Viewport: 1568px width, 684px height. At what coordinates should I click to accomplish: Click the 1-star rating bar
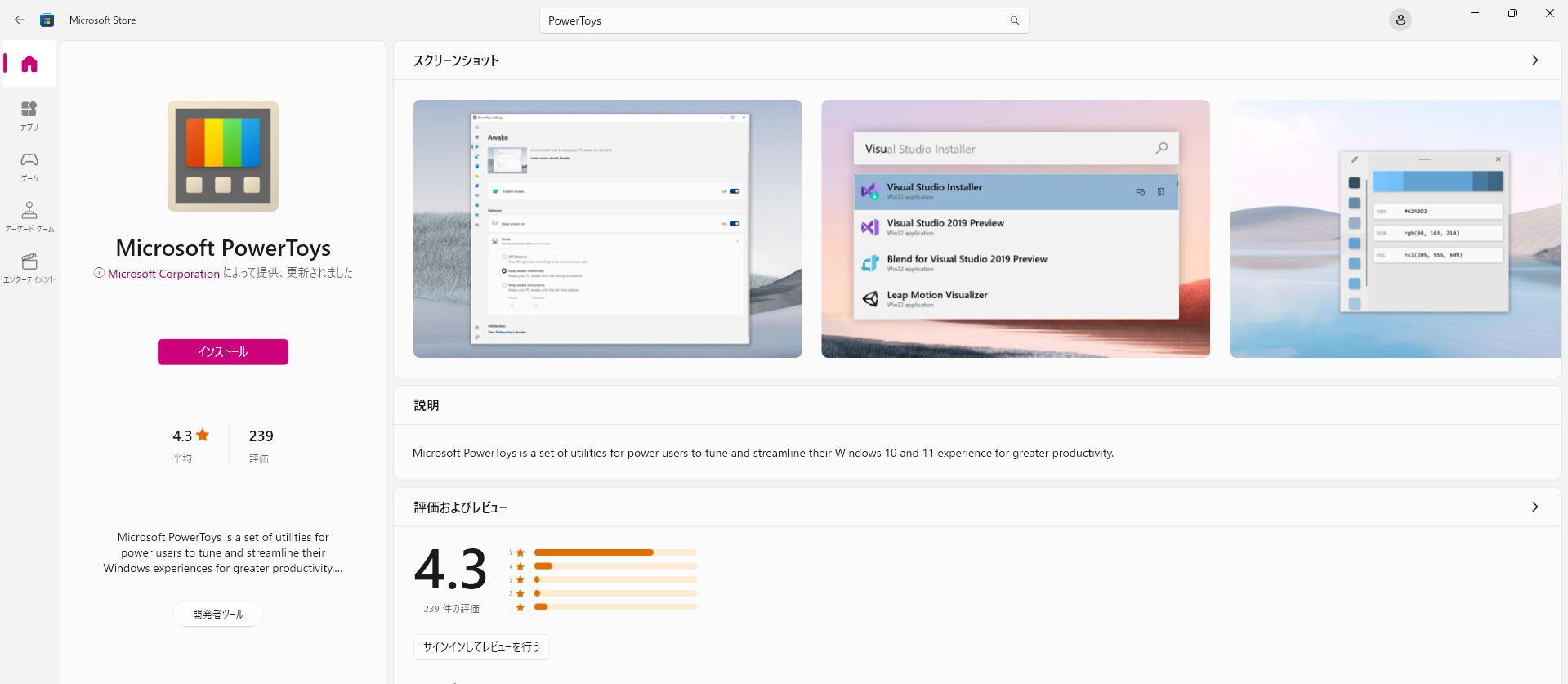[x=615, y=606]
